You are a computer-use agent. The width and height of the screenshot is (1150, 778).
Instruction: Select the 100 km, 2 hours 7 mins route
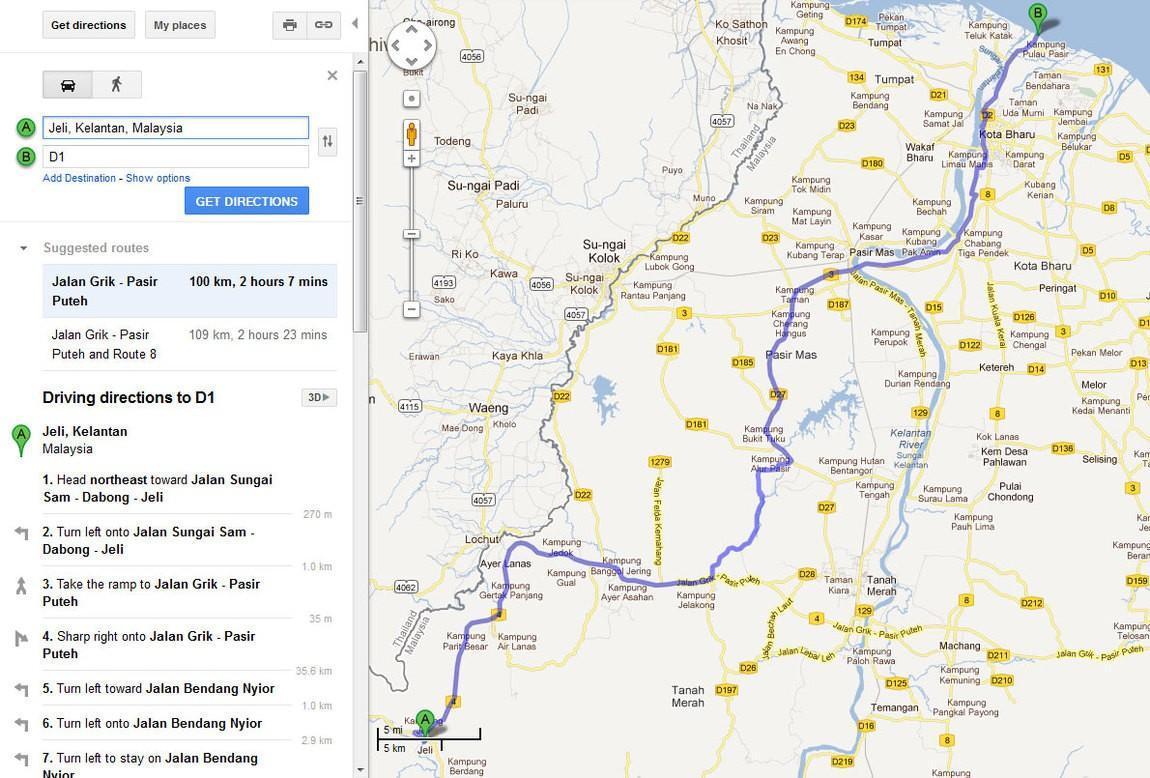click(190, 291)
